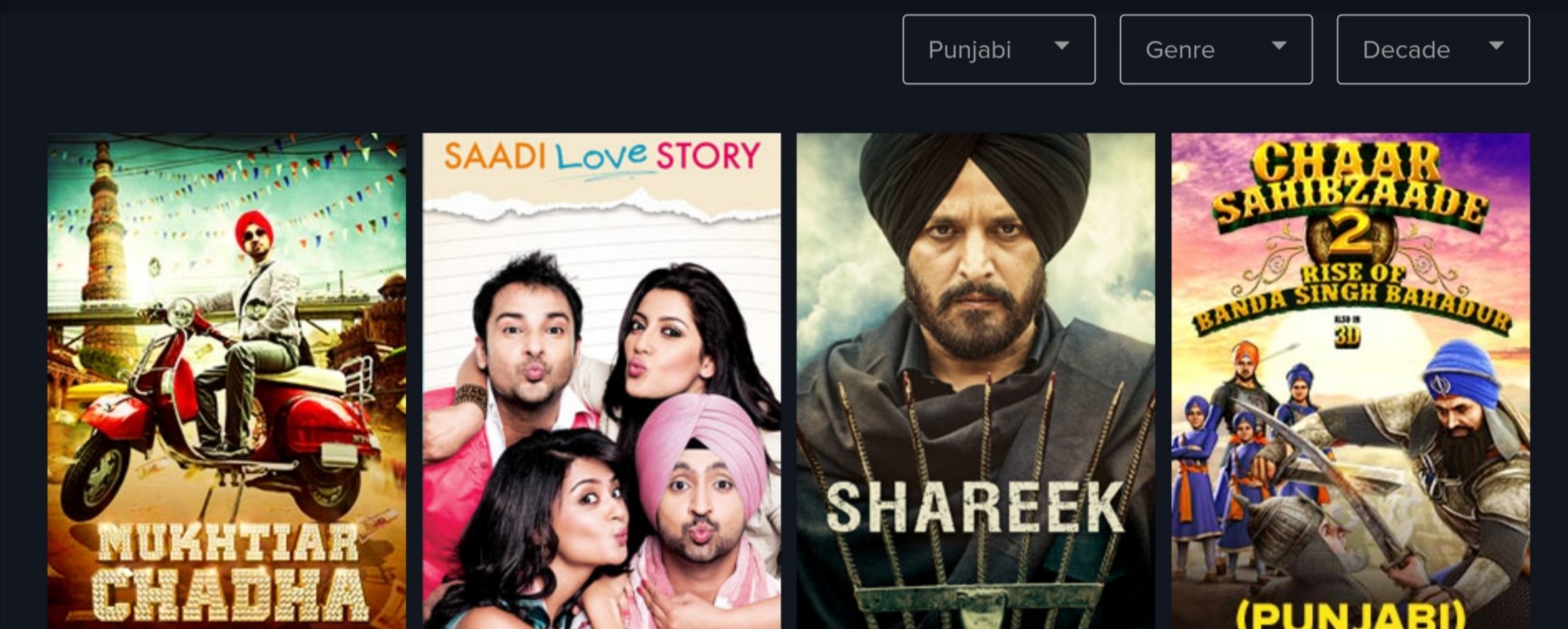Open the Decade filter dropdown
This screenshot has width=1568, height=629.
[1433, 50]
